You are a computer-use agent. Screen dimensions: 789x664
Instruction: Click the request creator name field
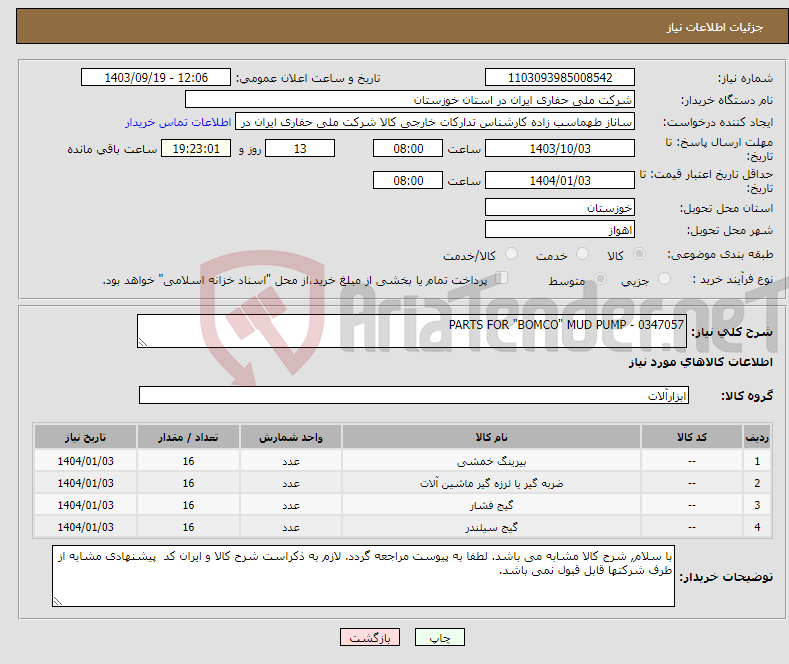point(435,122)
